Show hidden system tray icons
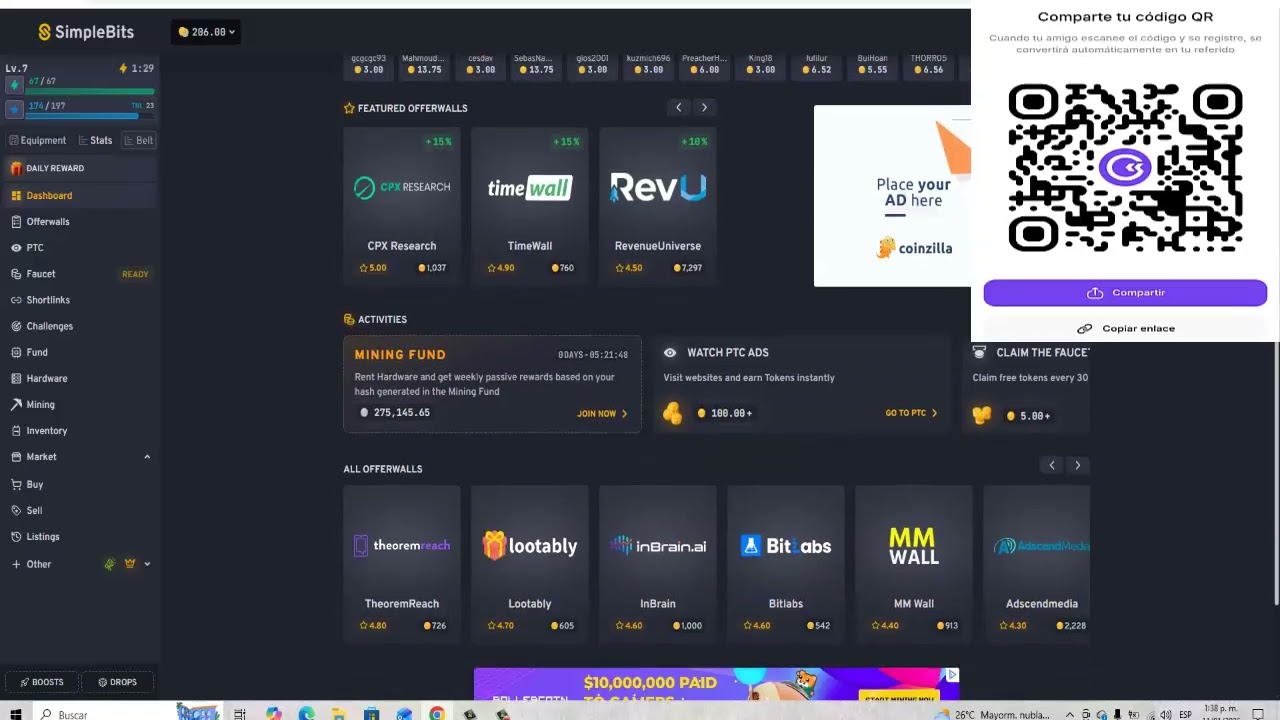The width and height of the screenshot is (1280, 720). 1070,714
